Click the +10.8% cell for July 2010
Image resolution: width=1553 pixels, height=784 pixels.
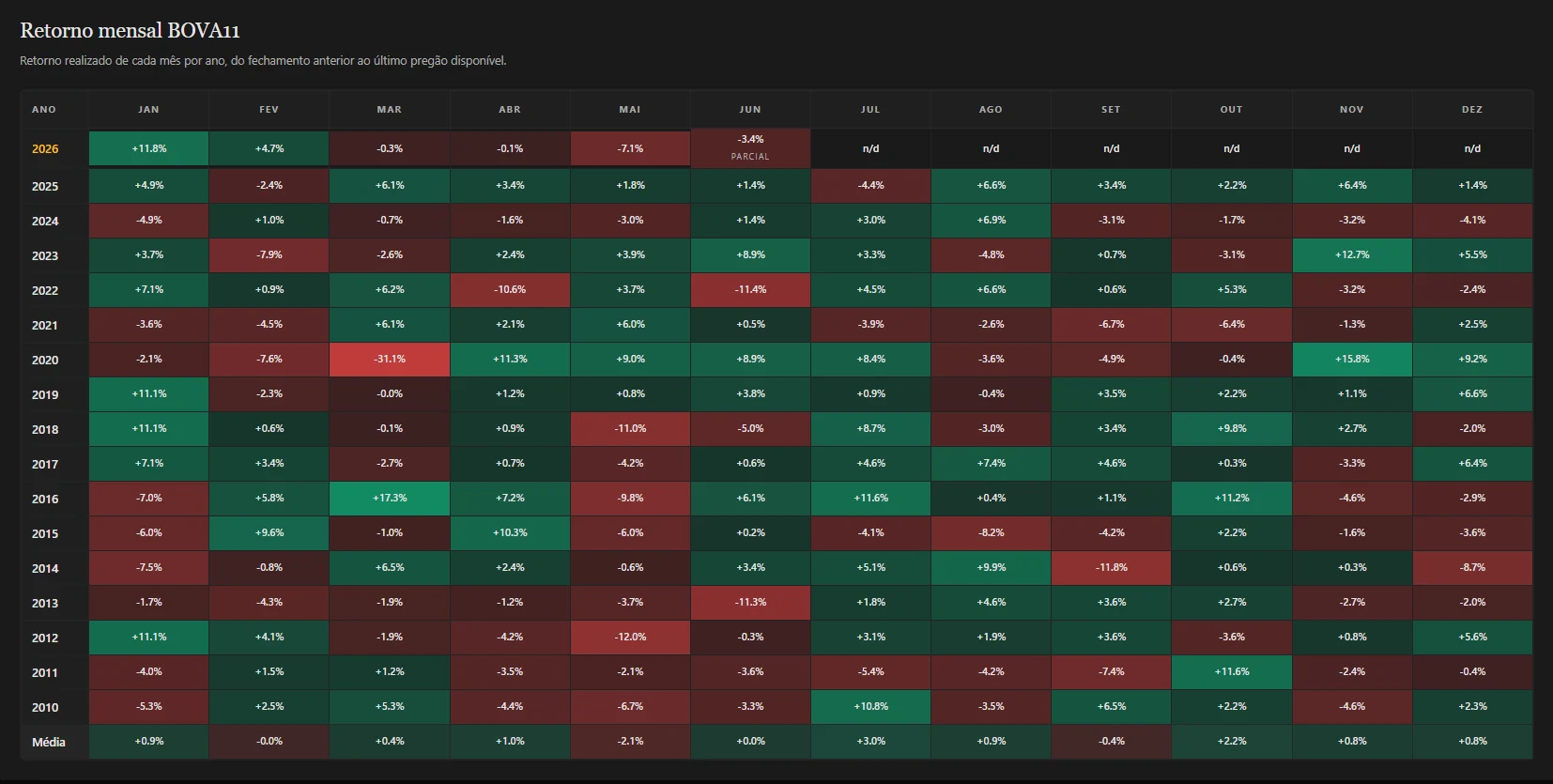[x=870, y=706]
